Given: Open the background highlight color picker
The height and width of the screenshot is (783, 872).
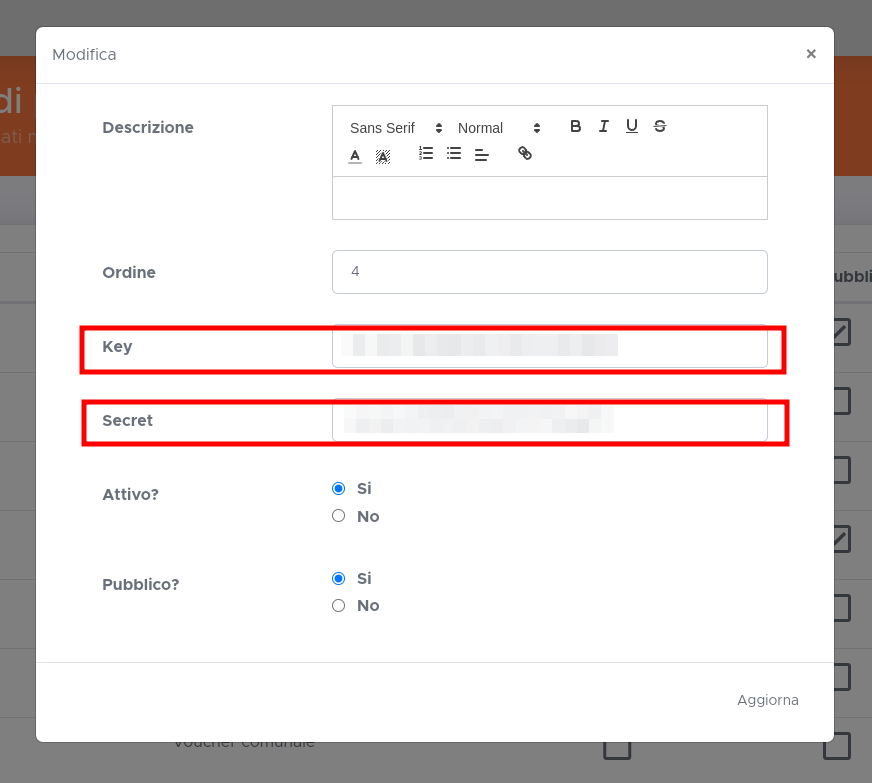Looking at the screenshot, I should pos(383,155).
